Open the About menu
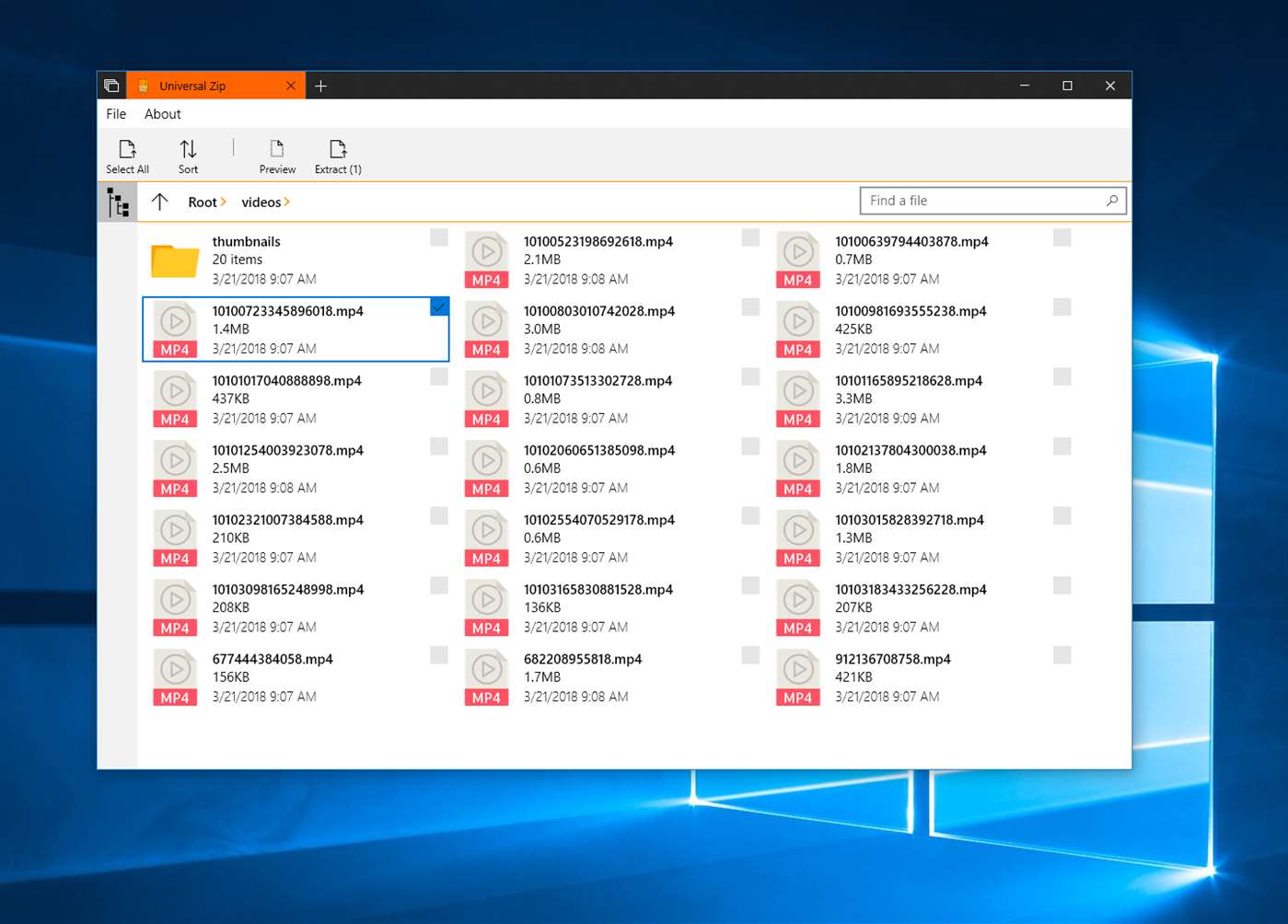 162,114
